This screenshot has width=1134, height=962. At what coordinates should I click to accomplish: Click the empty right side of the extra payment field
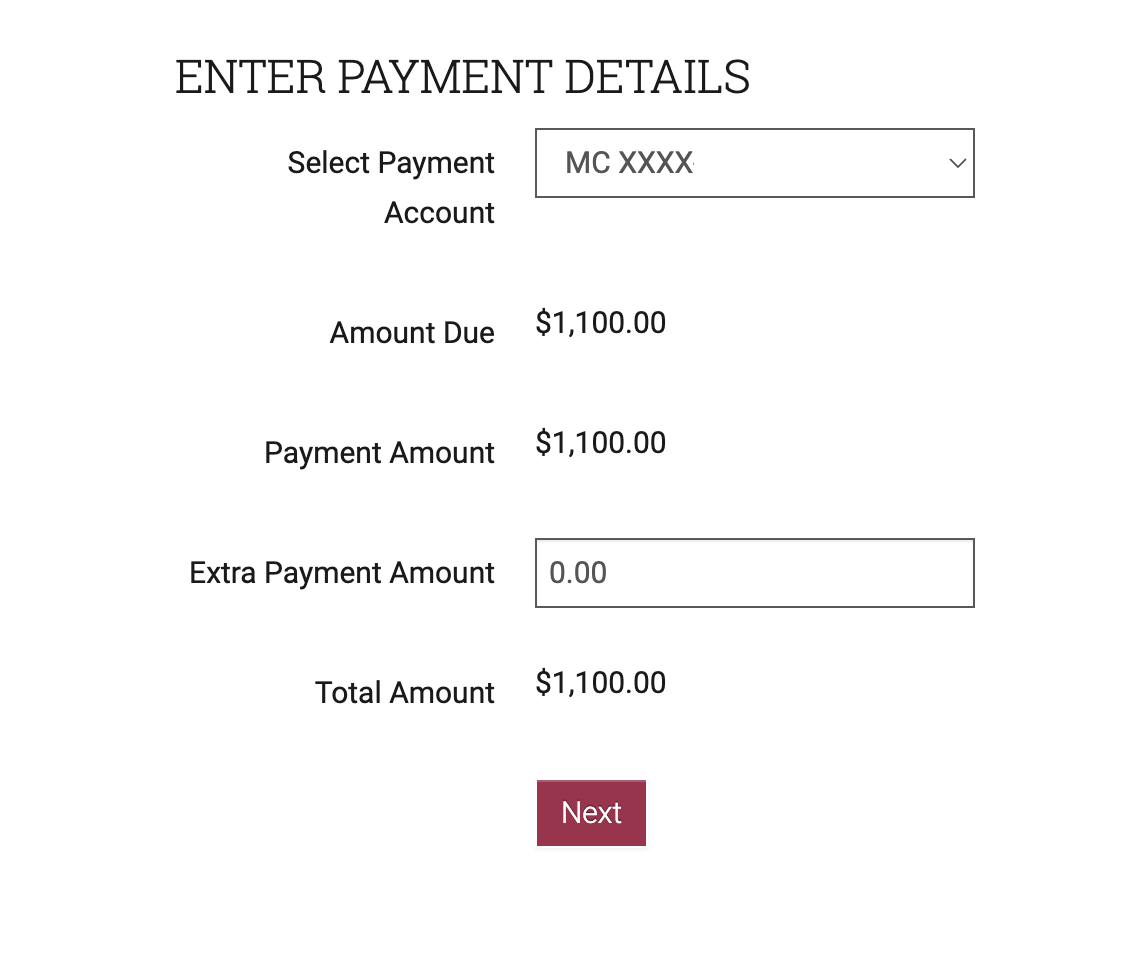point(880,573)
